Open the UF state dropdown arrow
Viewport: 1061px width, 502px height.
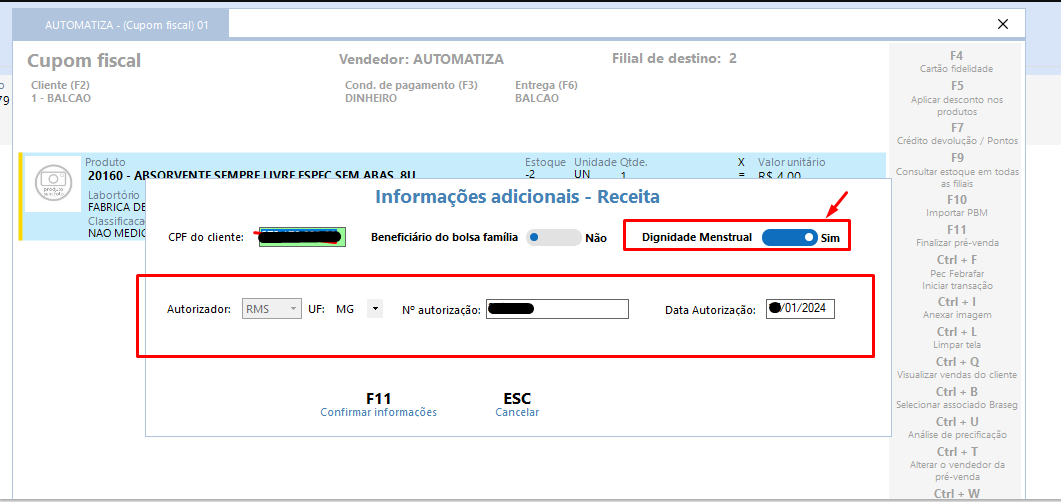click(375, 309)
